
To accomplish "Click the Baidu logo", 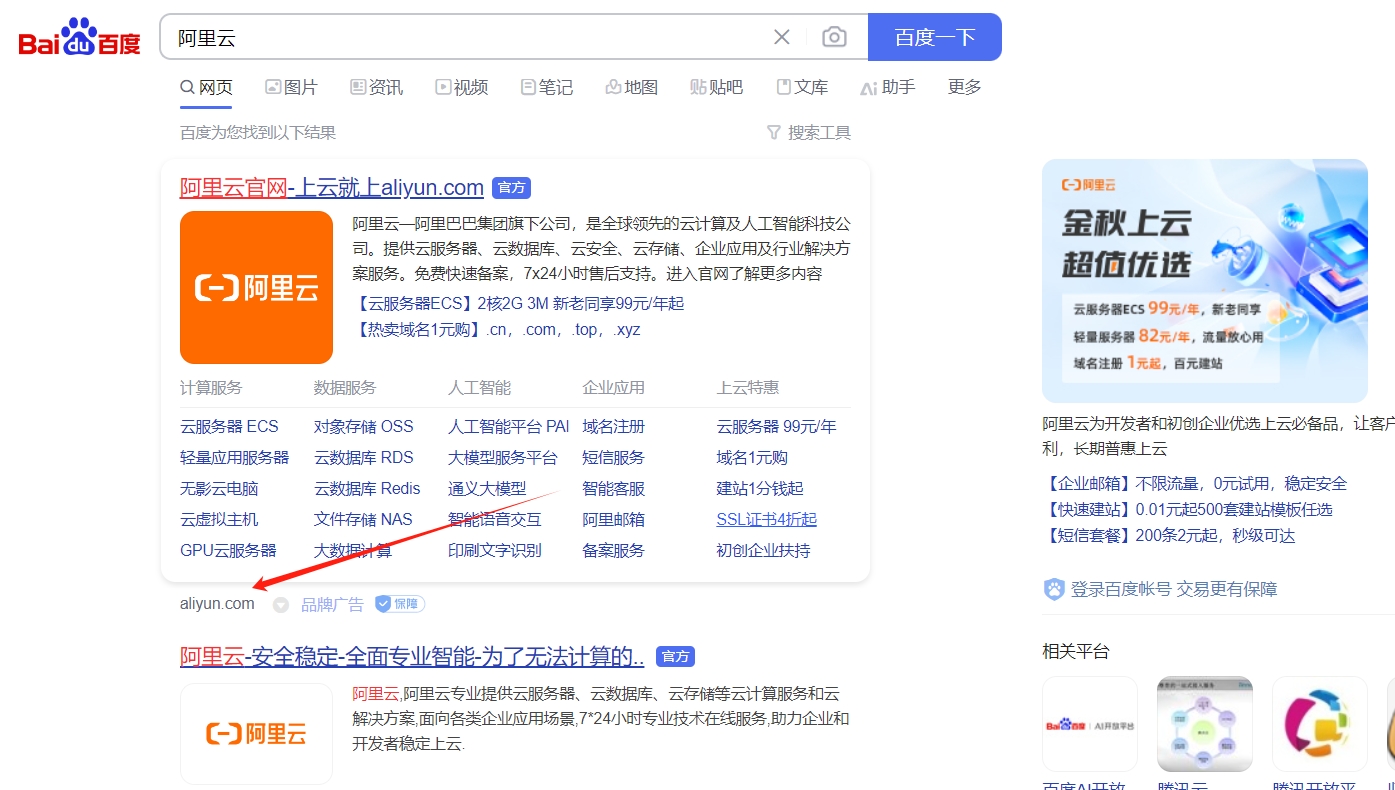I will point(80,38).
